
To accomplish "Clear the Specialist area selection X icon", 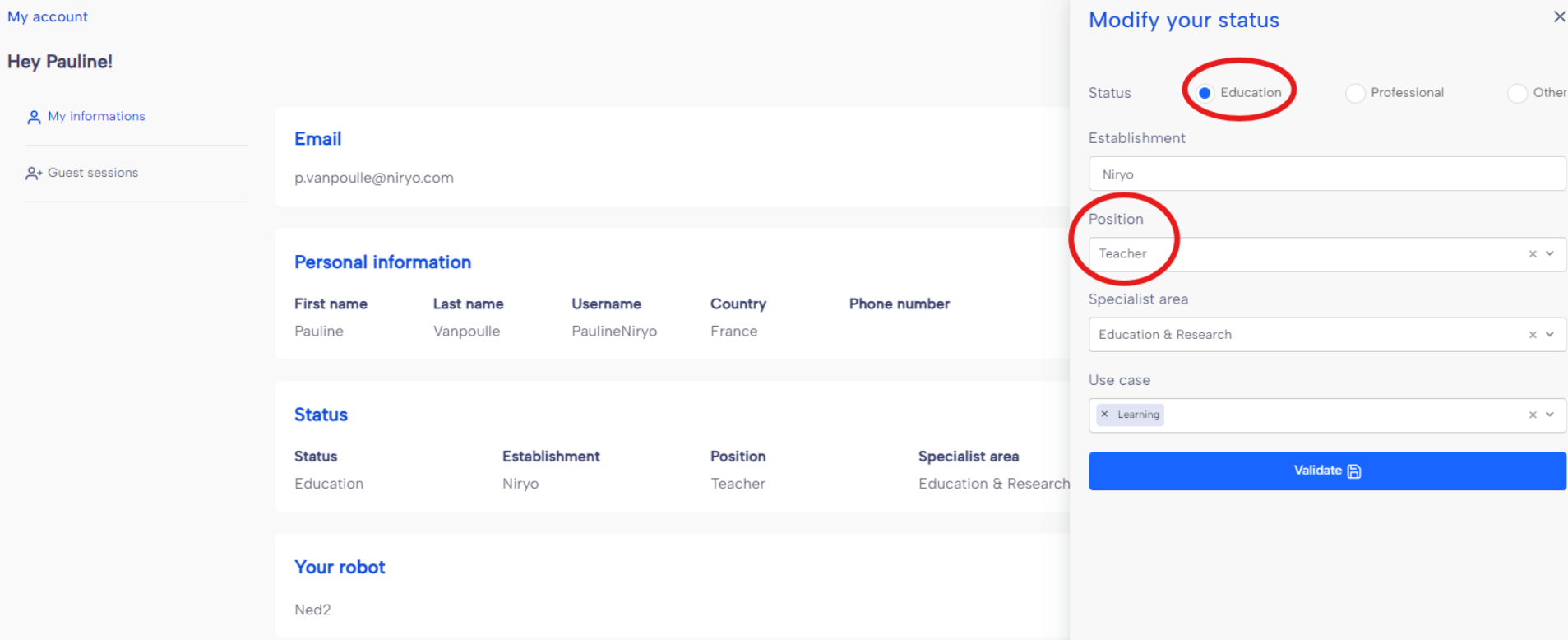I will pyautogui.click(x=1533, y=335).
